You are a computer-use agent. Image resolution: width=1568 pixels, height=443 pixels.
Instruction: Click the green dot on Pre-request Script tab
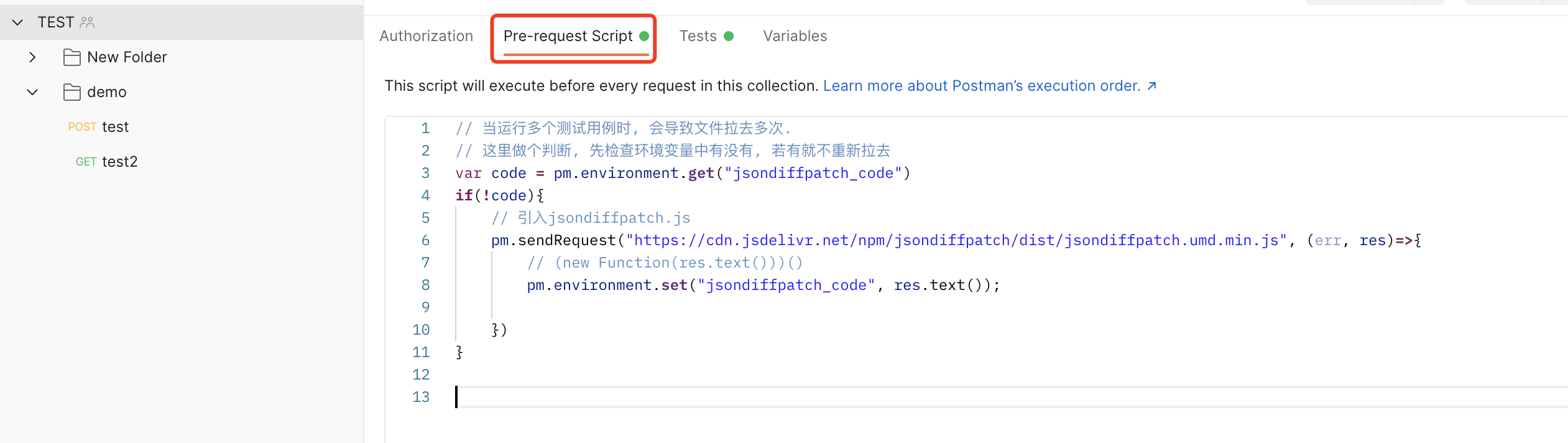pos(644,36)
